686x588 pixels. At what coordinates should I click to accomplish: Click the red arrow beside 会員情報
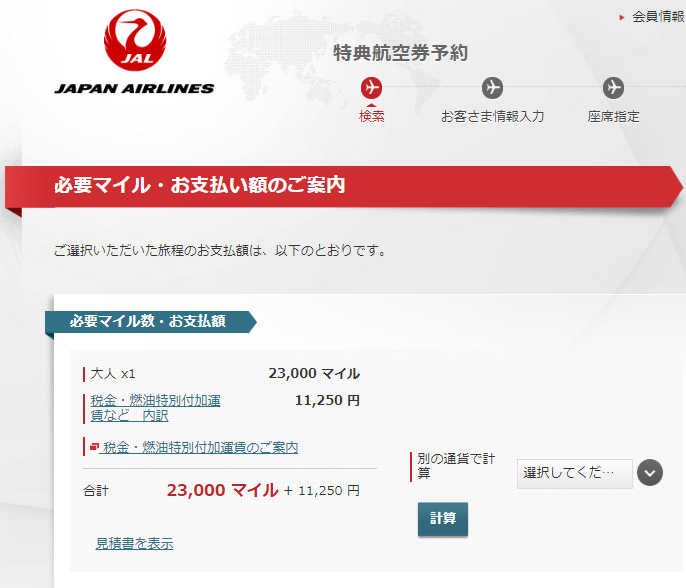[622, 18]
